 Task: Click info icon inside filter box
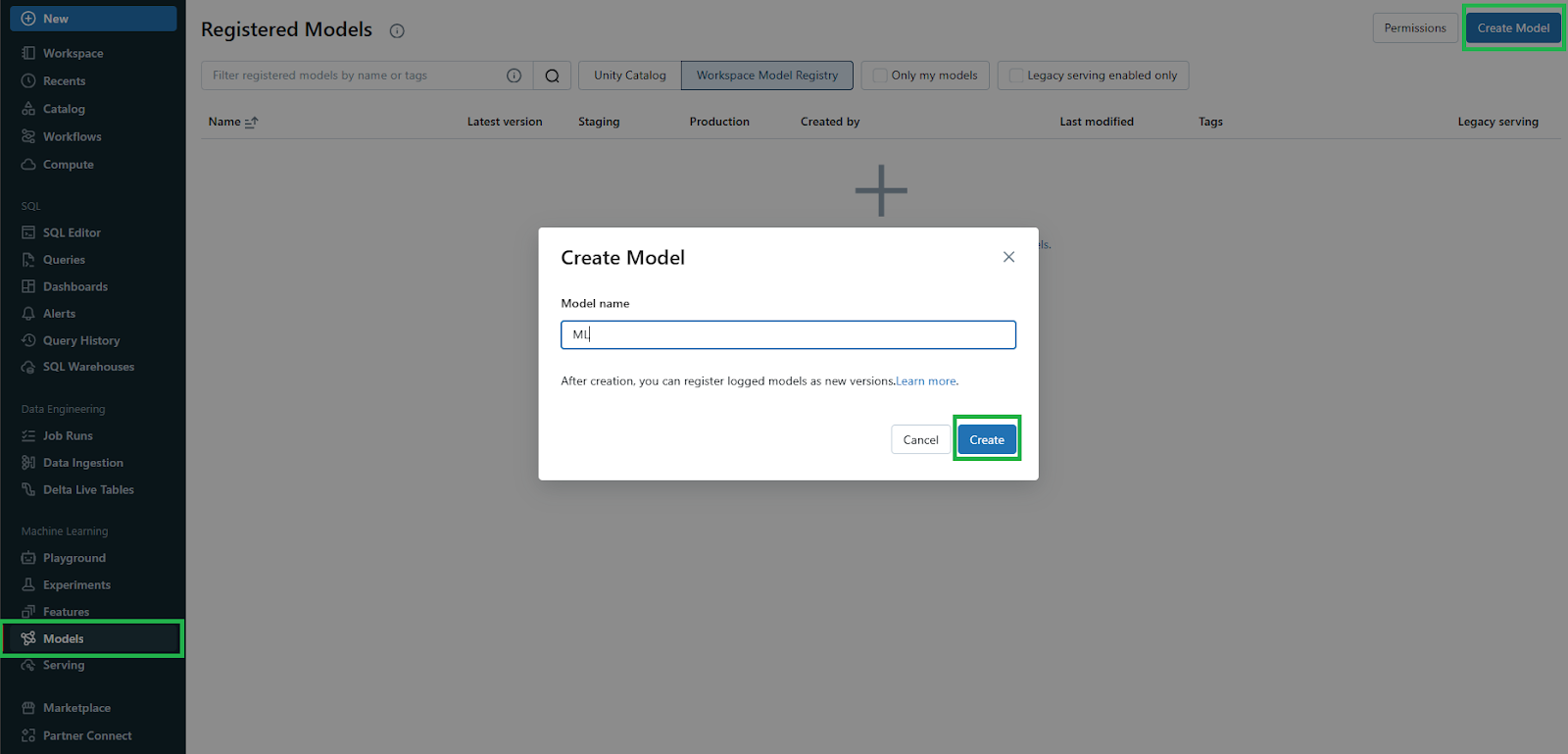[x=514, y=75]
